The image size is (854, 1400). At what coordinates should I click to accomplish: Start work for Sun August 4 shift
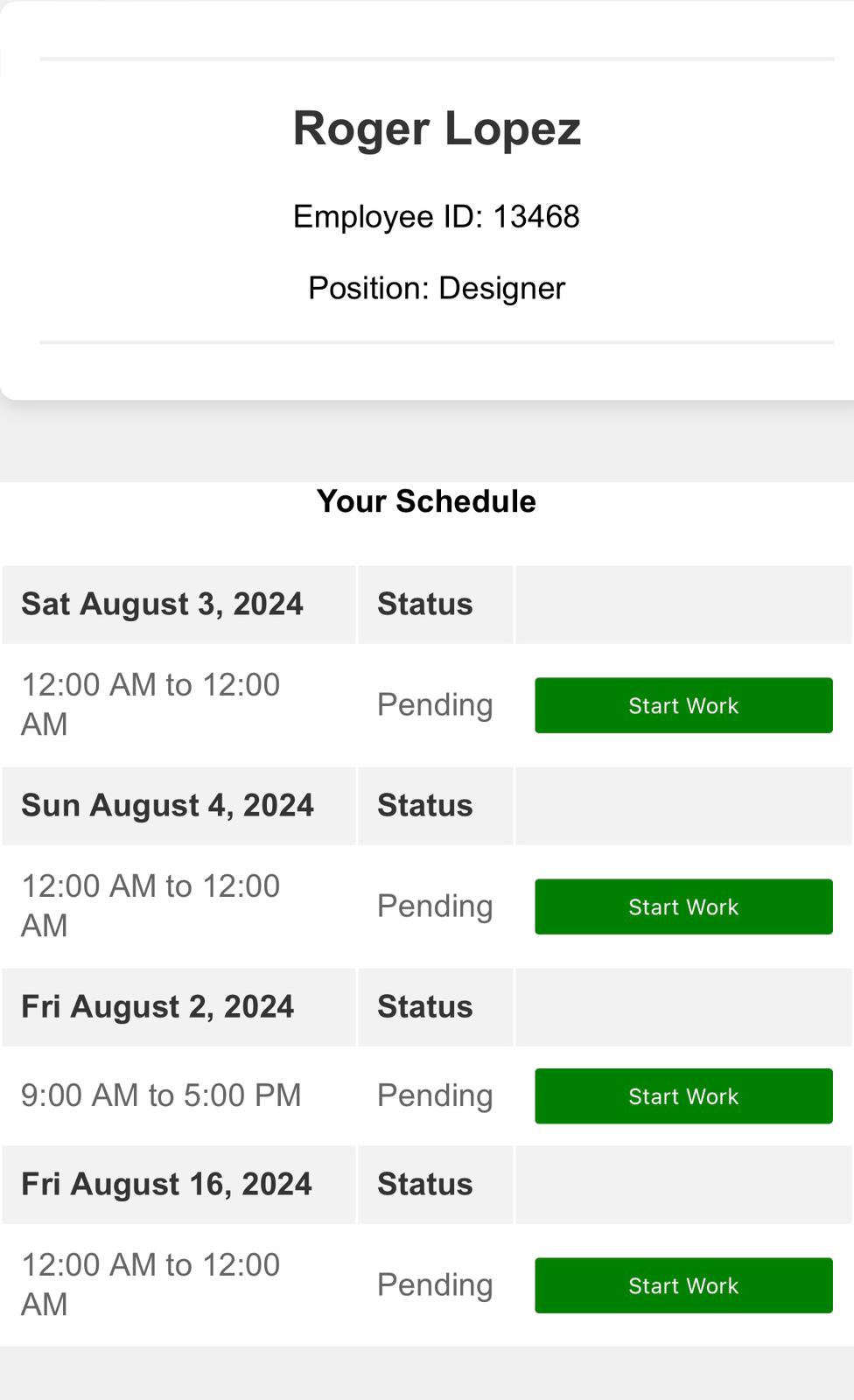point(683,906)
